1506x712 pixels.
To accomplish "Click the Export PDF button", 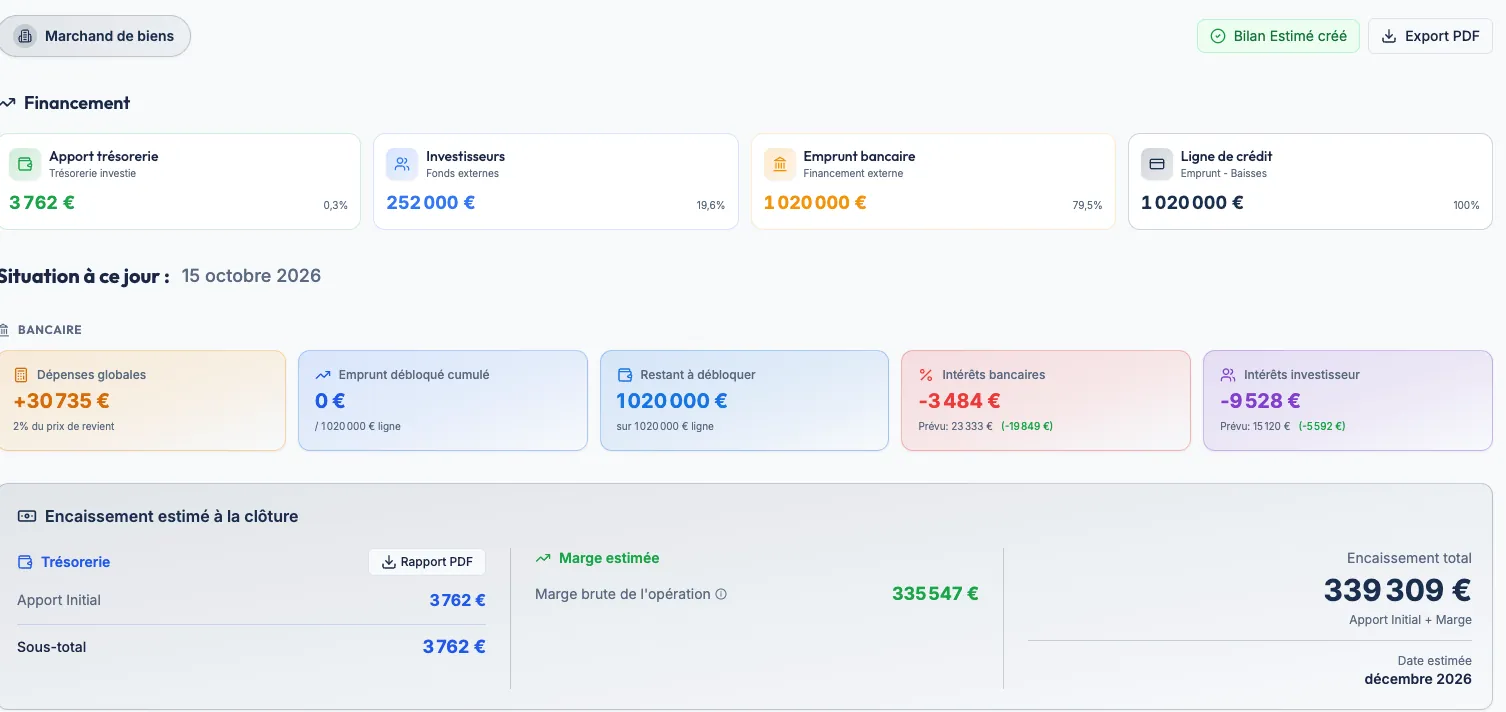I will [1430, 36].
